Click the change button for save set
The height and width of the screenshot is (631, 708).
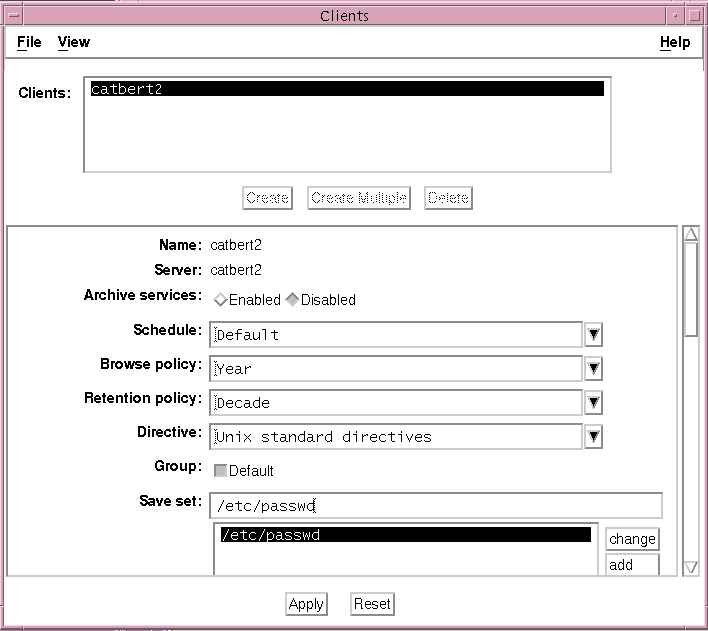tap(632, 539)
